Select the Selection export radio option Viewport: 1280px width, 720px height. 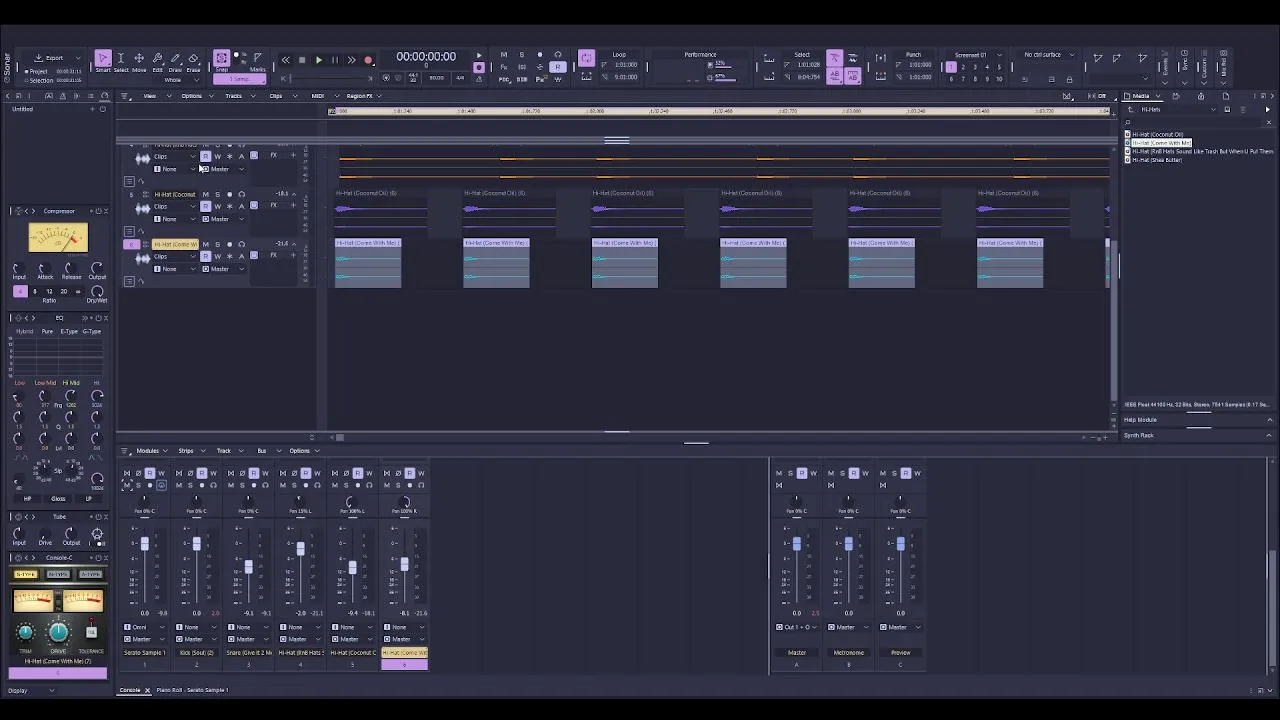(x=39, y=80)
